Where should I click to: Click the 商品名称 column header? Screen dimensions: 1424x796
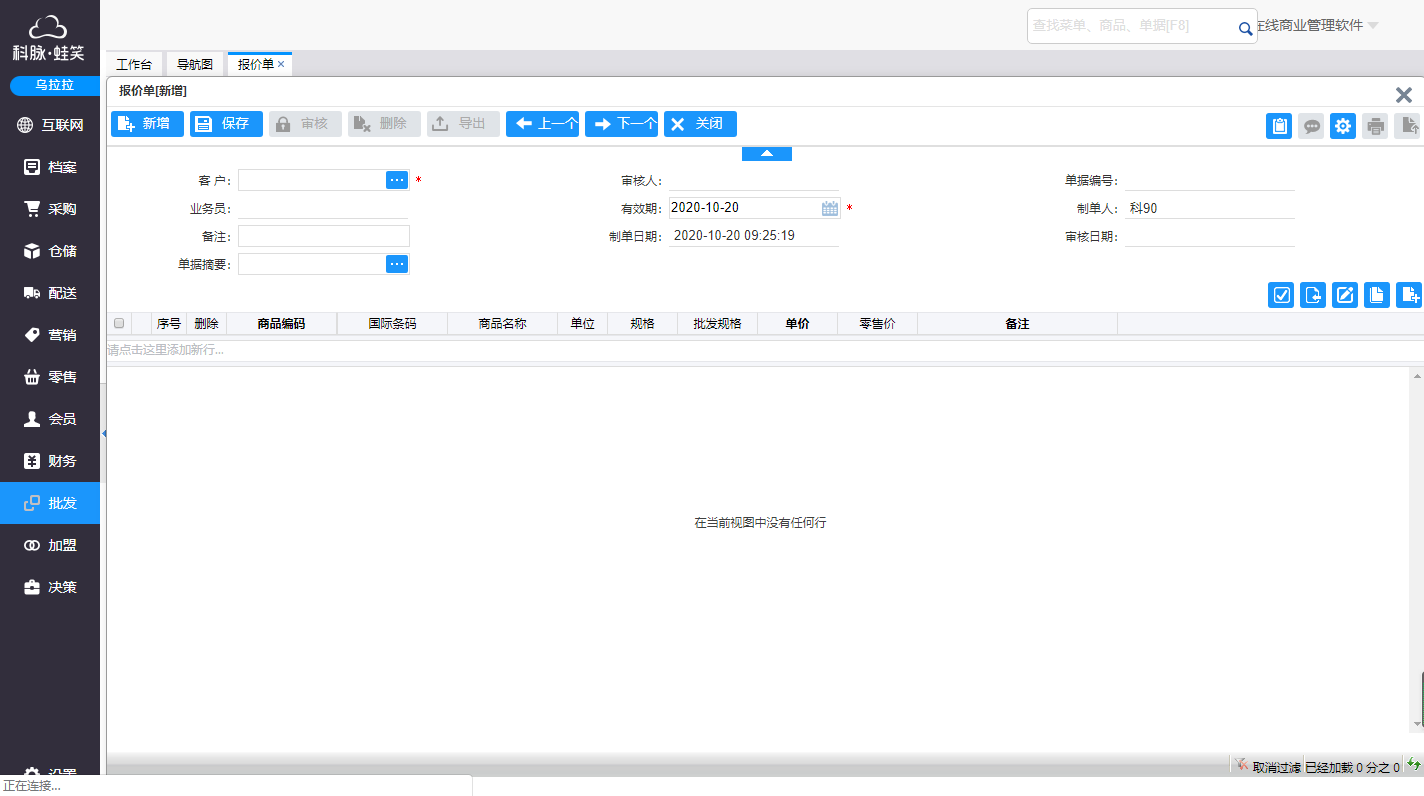coord(502,324)
